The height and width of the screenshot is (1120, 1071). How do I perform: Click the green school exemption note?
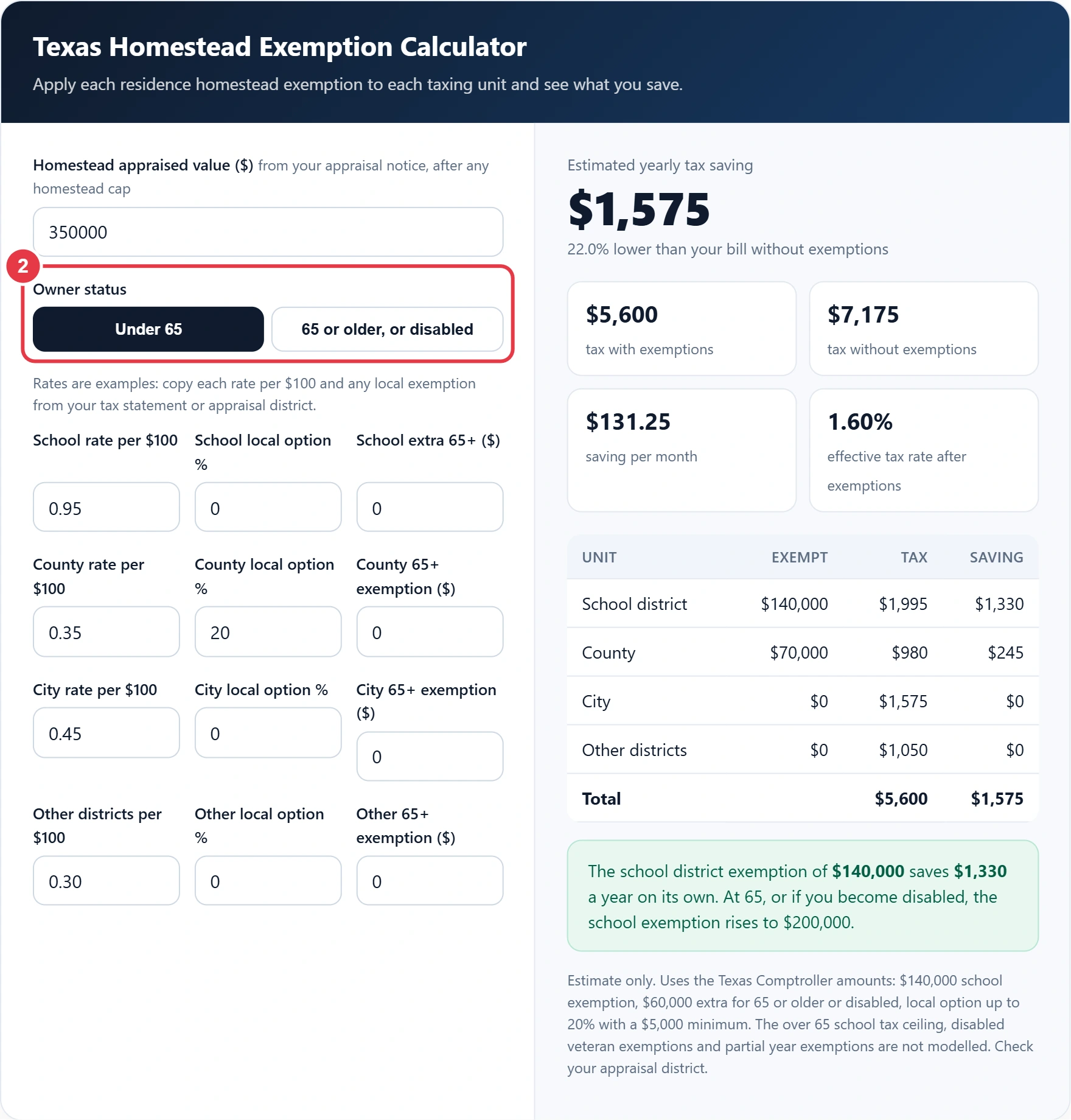pyautogui.click(x=803, y=896)
